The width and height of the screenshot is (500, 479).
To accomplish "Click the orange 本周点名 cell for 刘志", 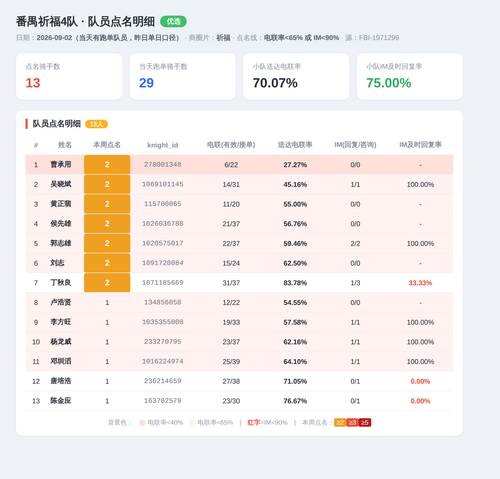I will [107, 263].
